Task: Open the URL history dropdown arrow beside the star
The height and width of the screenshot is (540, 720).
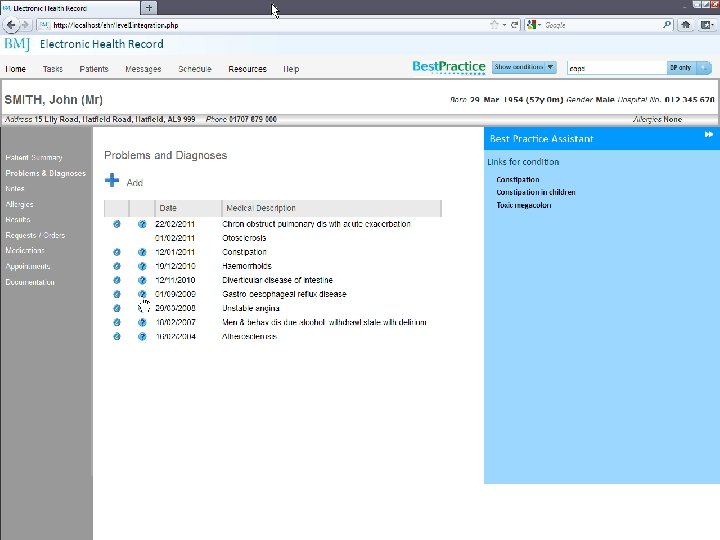Action: coord(504,25)
